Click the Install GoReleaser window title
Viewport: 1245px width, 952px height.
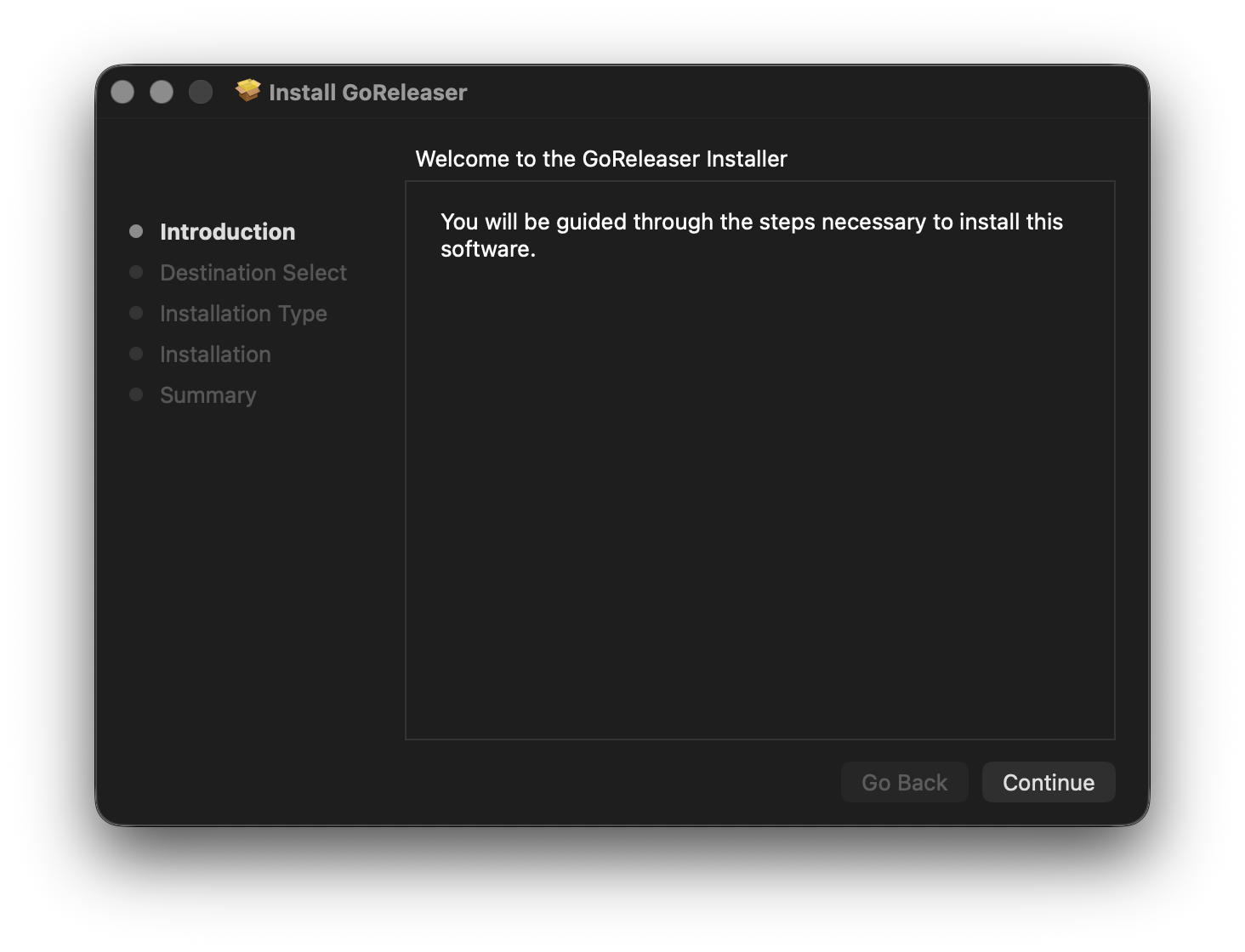tap(367, 93)
